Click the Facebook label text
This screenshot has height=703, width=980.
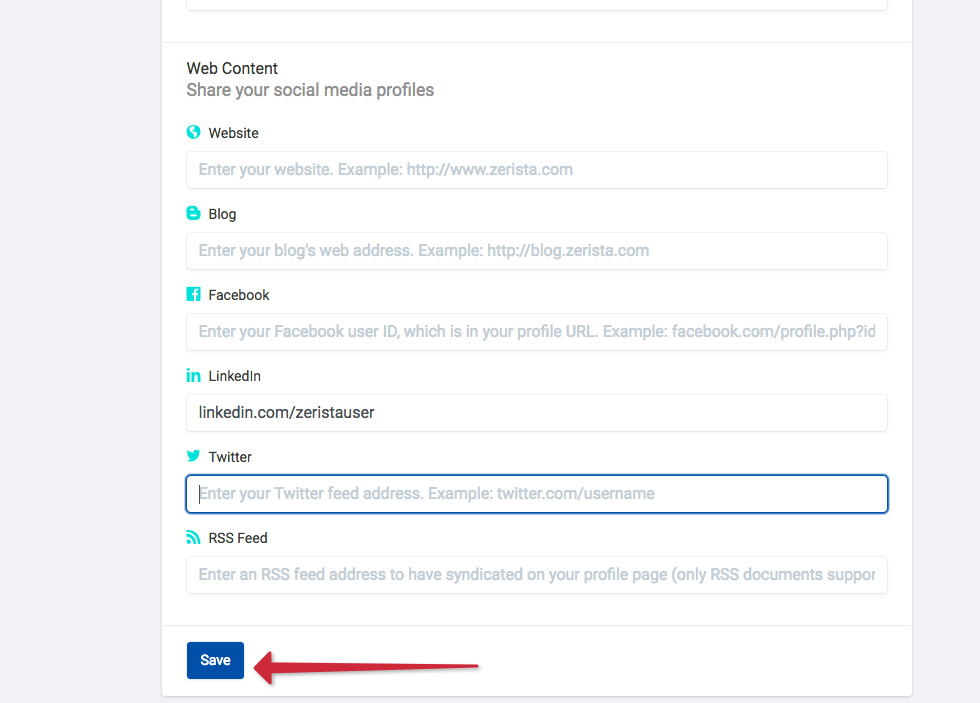[x=239, y=295]
